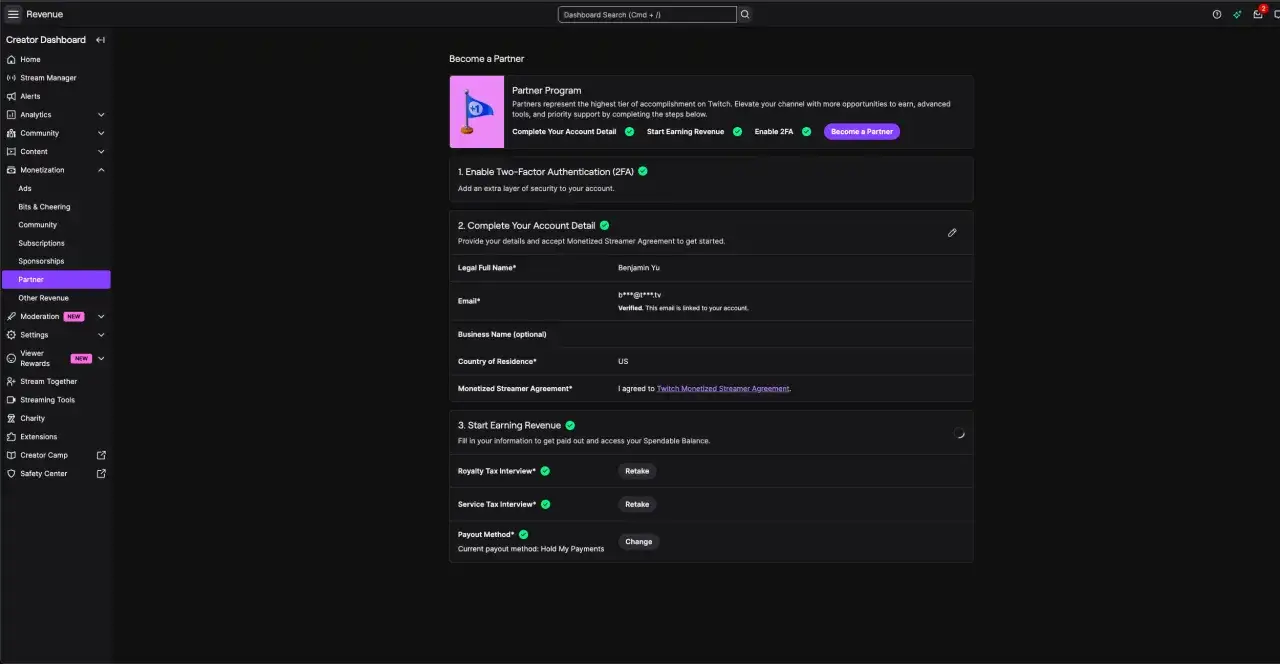
Task: Expand the Community section chevron
Action: (101, 133)
